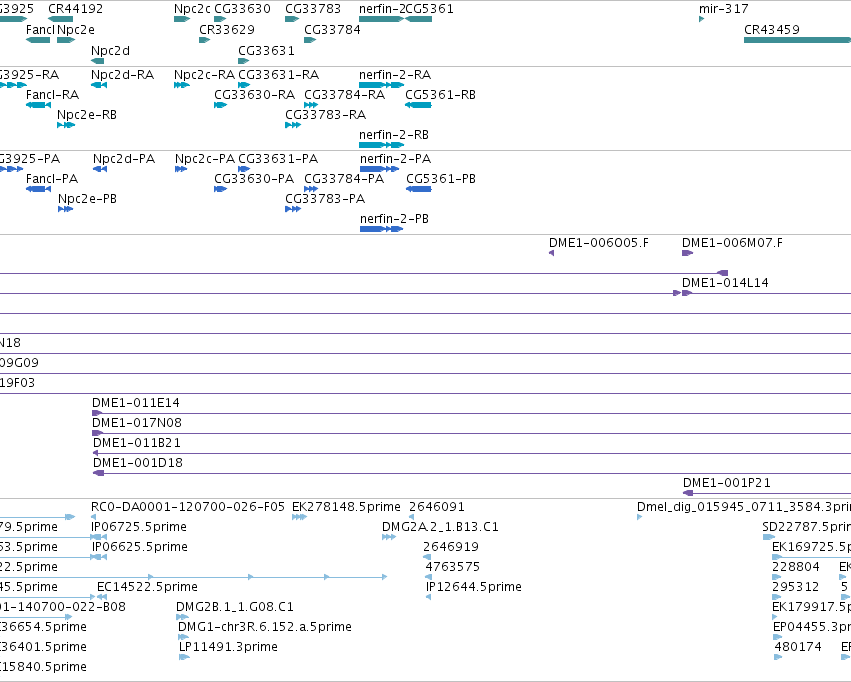This screenshot has width=851, height=682.
Task: Open the CG33631-RA transcript label
Action: pos(279,74)
